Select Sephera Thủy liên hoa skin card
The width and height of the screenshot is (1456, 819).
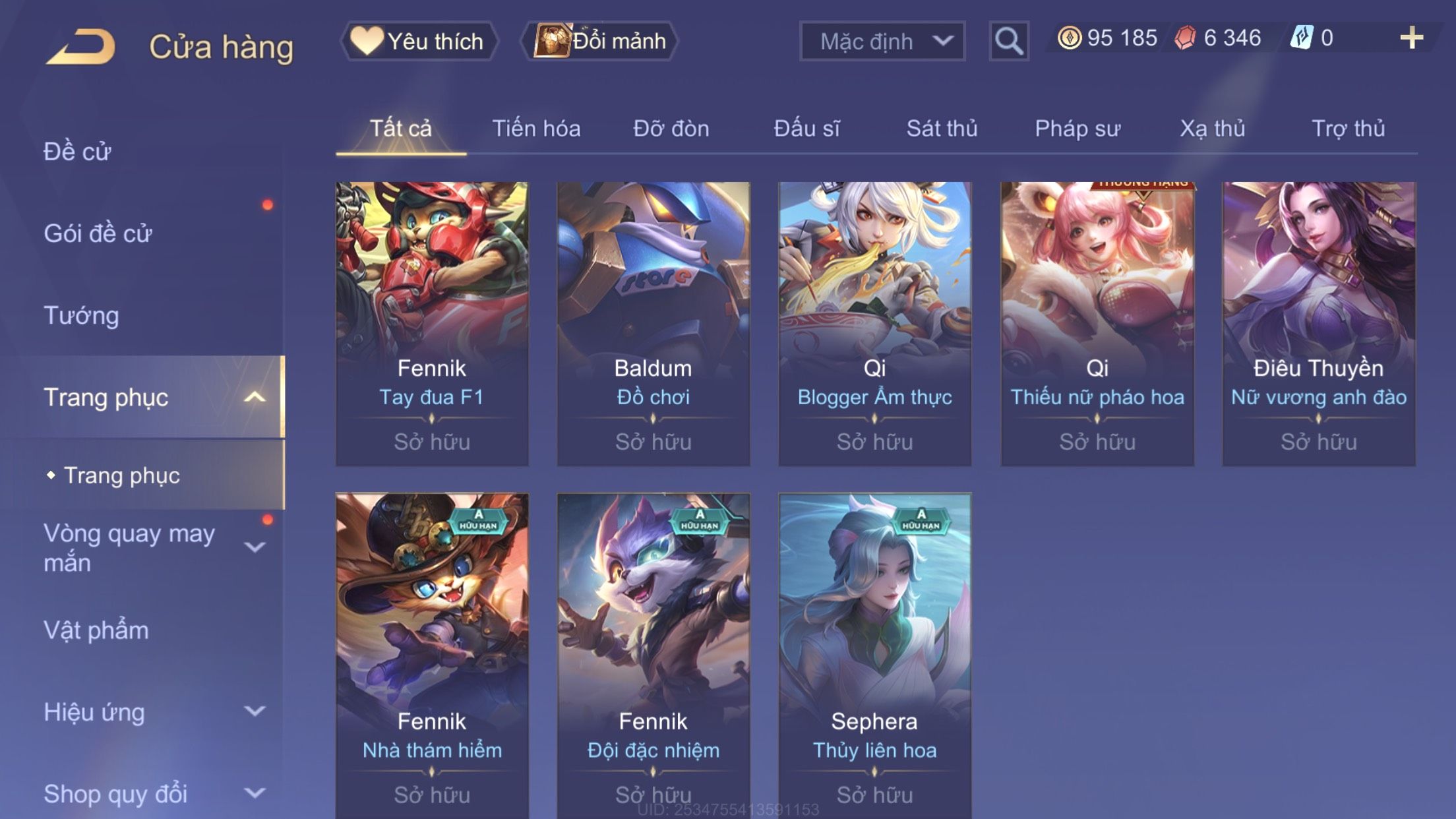(x=874, y=655)
